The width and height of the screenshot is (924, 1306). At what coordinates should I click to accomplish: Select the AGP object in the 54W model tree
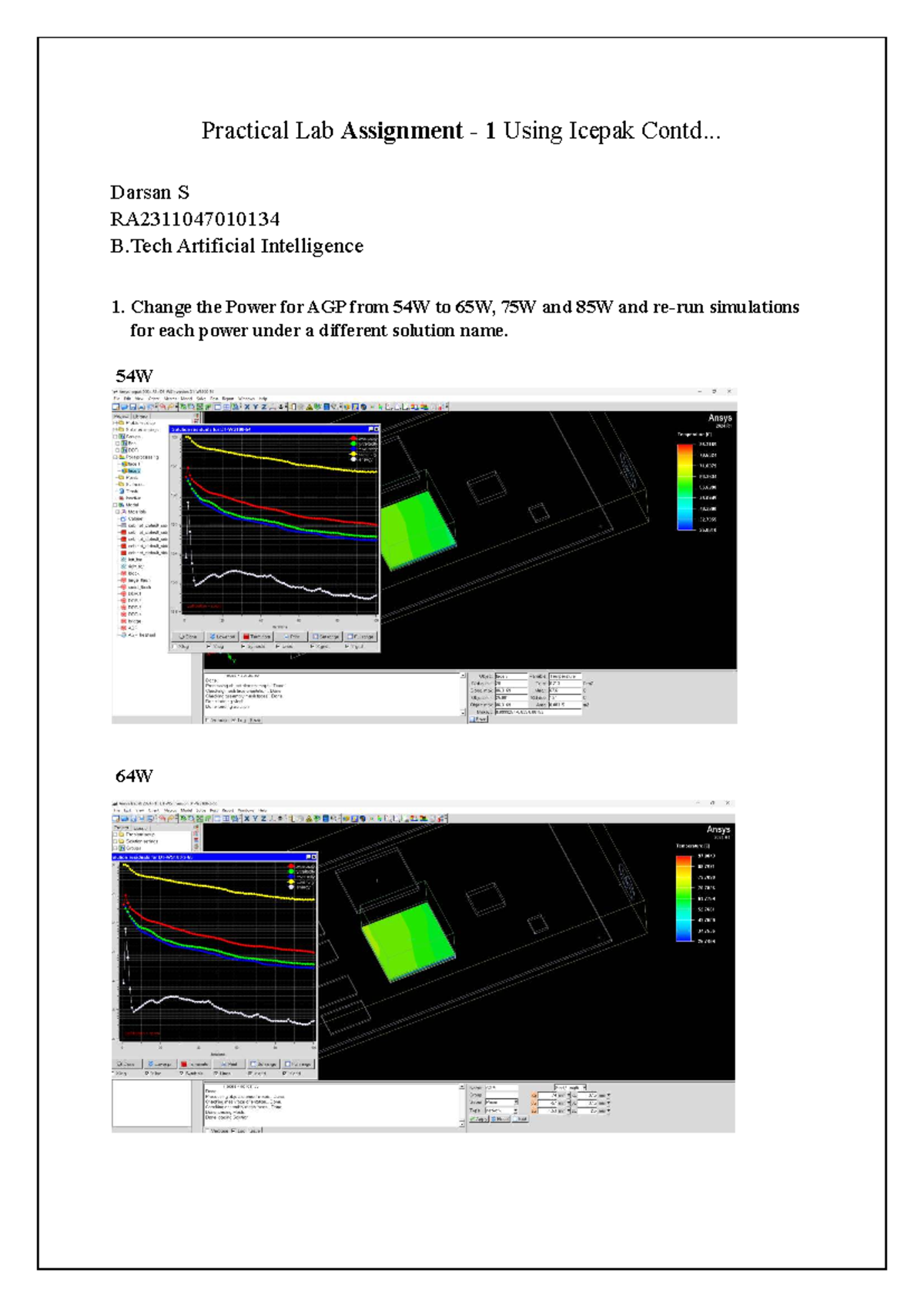(x=130, y=628)
